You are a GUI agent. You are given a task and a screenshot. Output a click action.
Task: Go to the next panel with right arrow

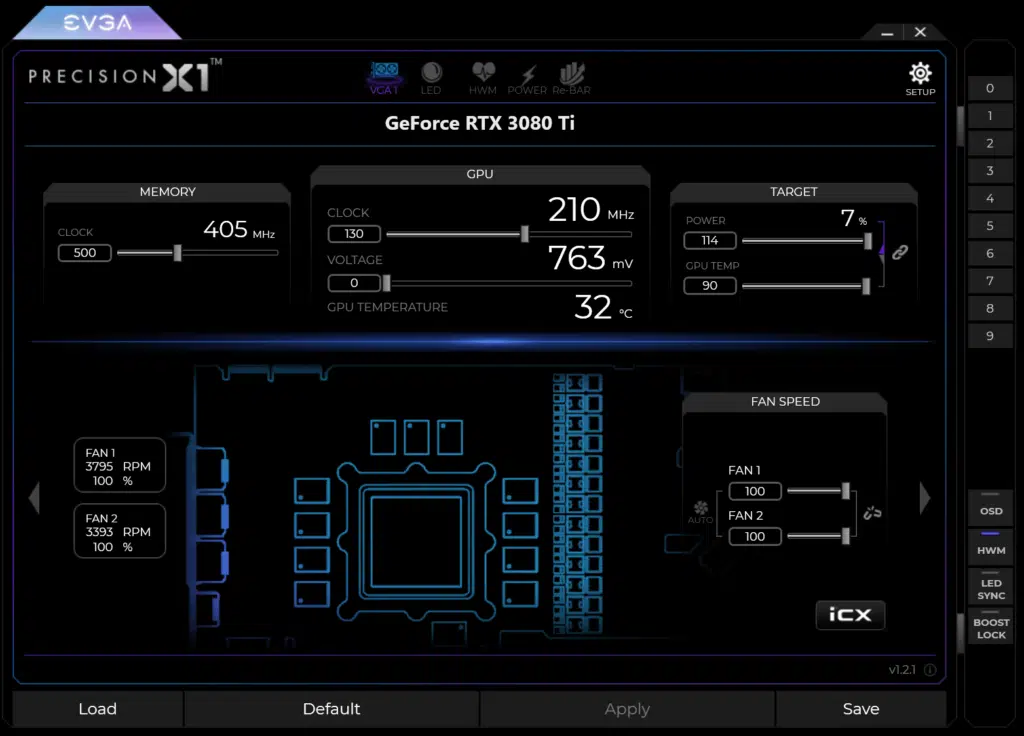(x=925, y=497)
